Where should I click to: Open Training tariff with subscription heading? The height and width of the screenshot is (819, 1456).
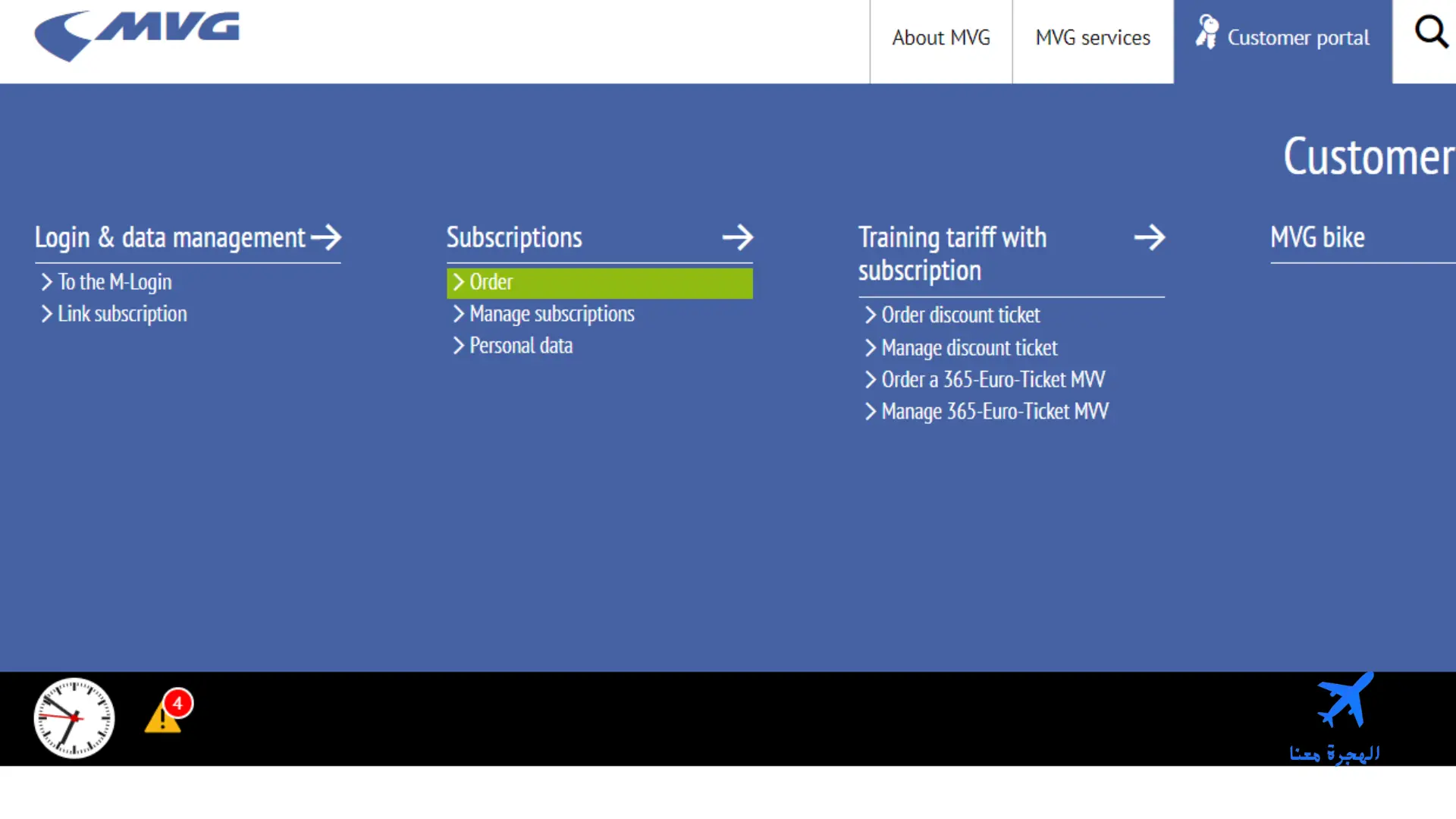[x=952, y=253]
